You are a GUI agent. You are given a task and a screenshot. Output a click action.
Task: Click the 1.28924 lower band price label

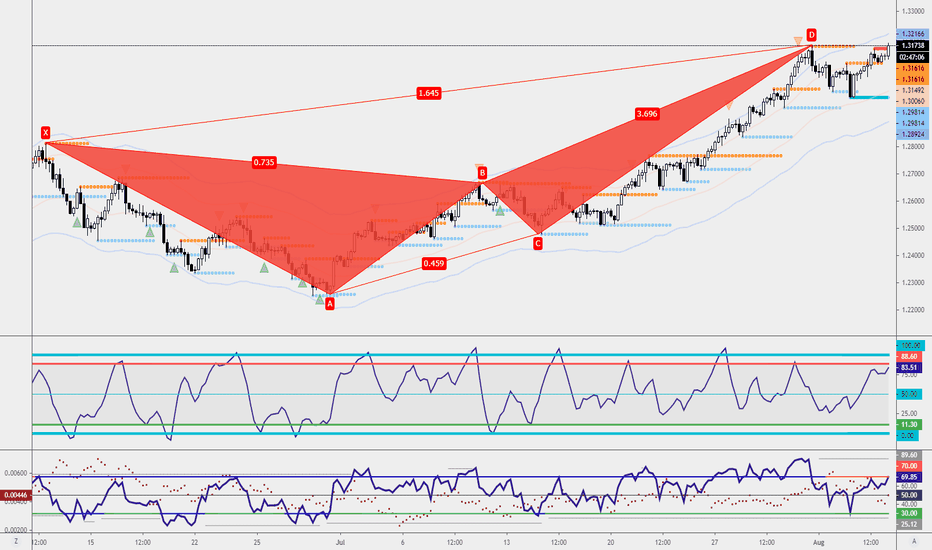913,135
